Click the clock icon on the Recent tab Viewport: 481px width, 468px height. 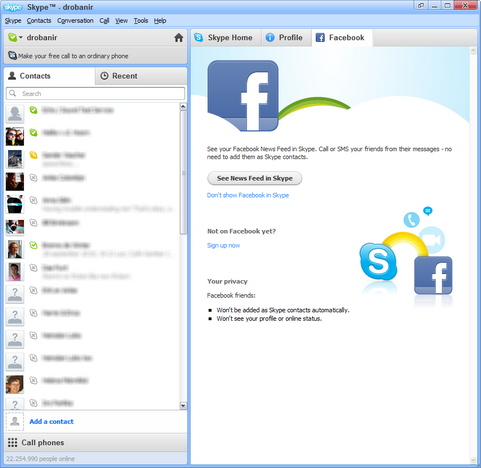[104, 76]
